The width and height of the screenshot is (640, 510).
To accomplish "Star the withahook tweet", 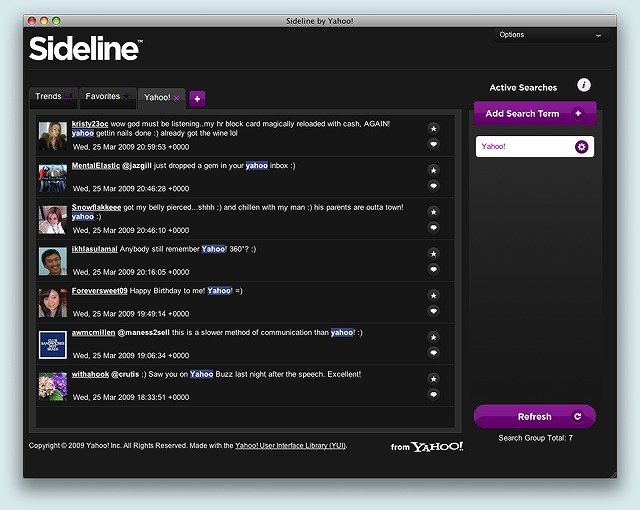I will pos(433,379).
